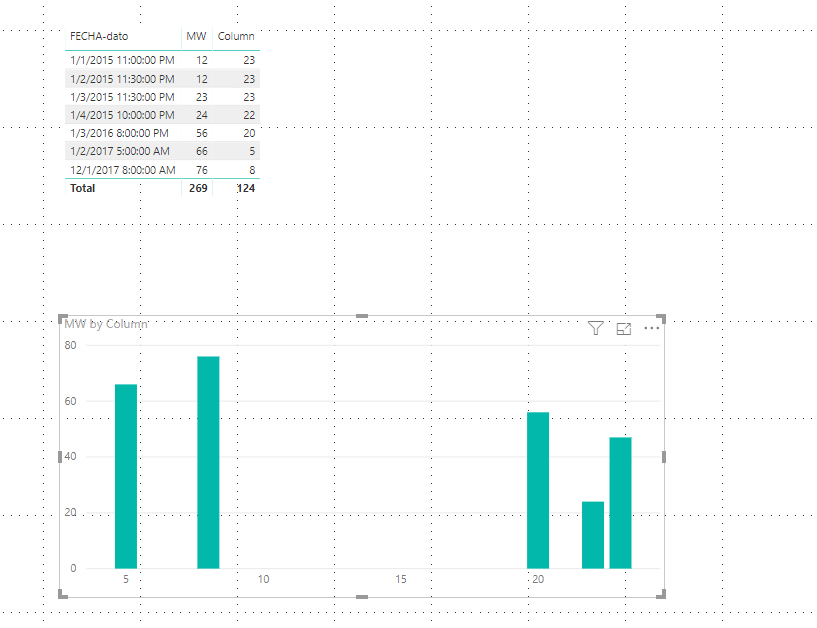Sort by the FECHA-dato column header

coord(99,36)
